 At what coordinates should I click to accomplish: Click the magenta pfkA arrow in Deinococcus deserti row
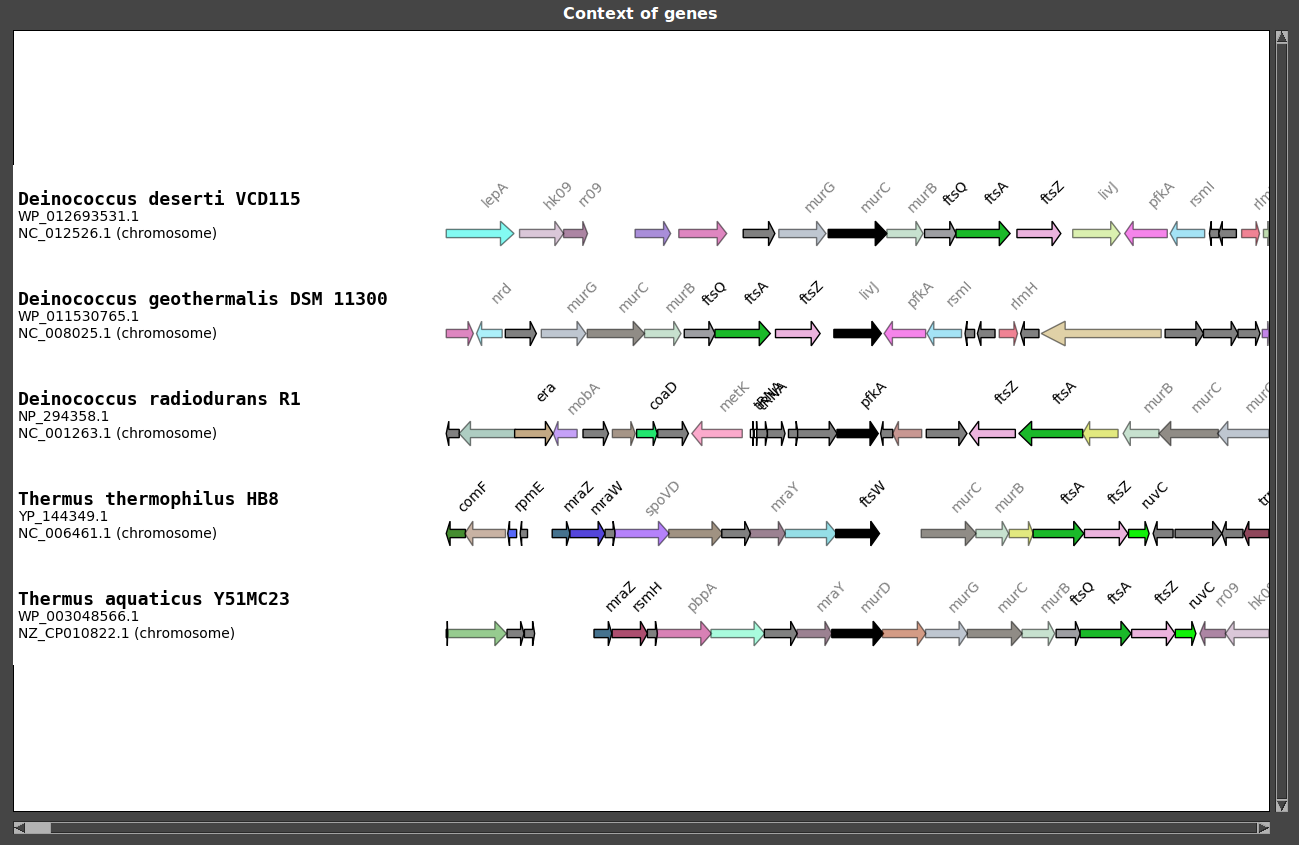tap(1146, 233)
